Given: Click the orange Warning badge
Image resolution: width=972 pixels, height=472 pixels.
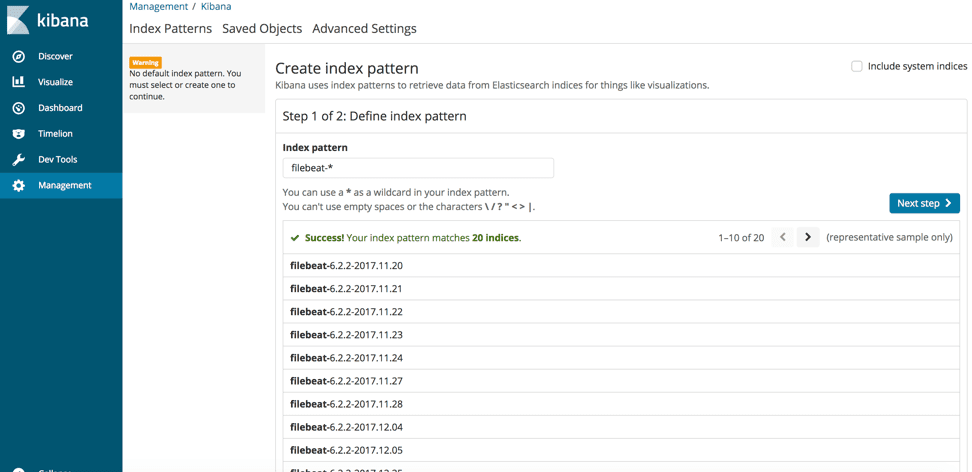Looking at the screenshot, I should [x=145, y=63].
